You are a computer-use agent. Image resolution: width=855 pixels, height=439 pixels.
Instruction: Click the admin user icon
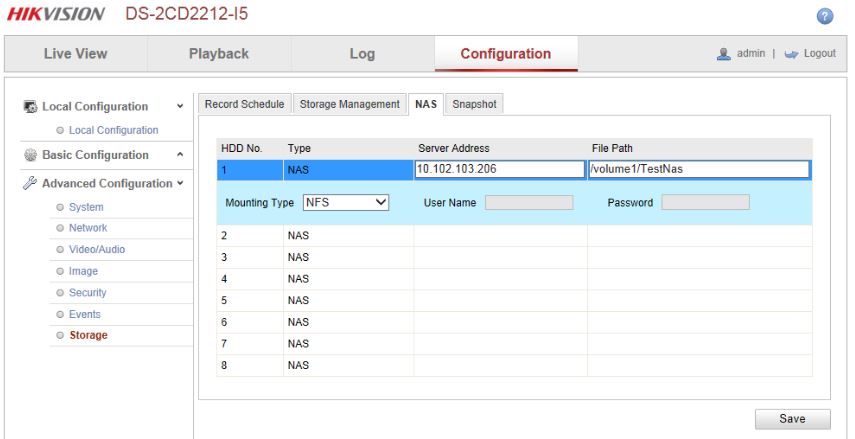(724, 54)
